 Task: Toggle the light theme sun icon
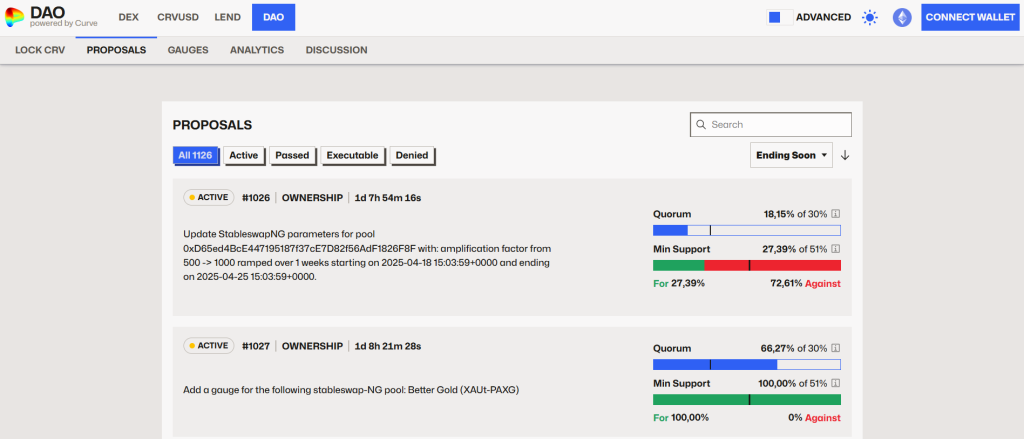click(869, 18)
